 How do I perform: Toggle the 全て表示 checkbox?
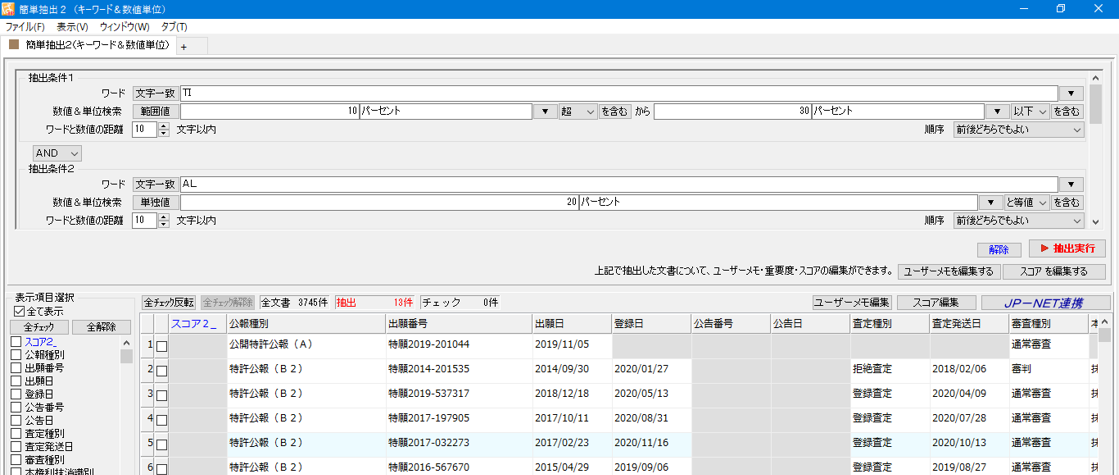point(19,312)
